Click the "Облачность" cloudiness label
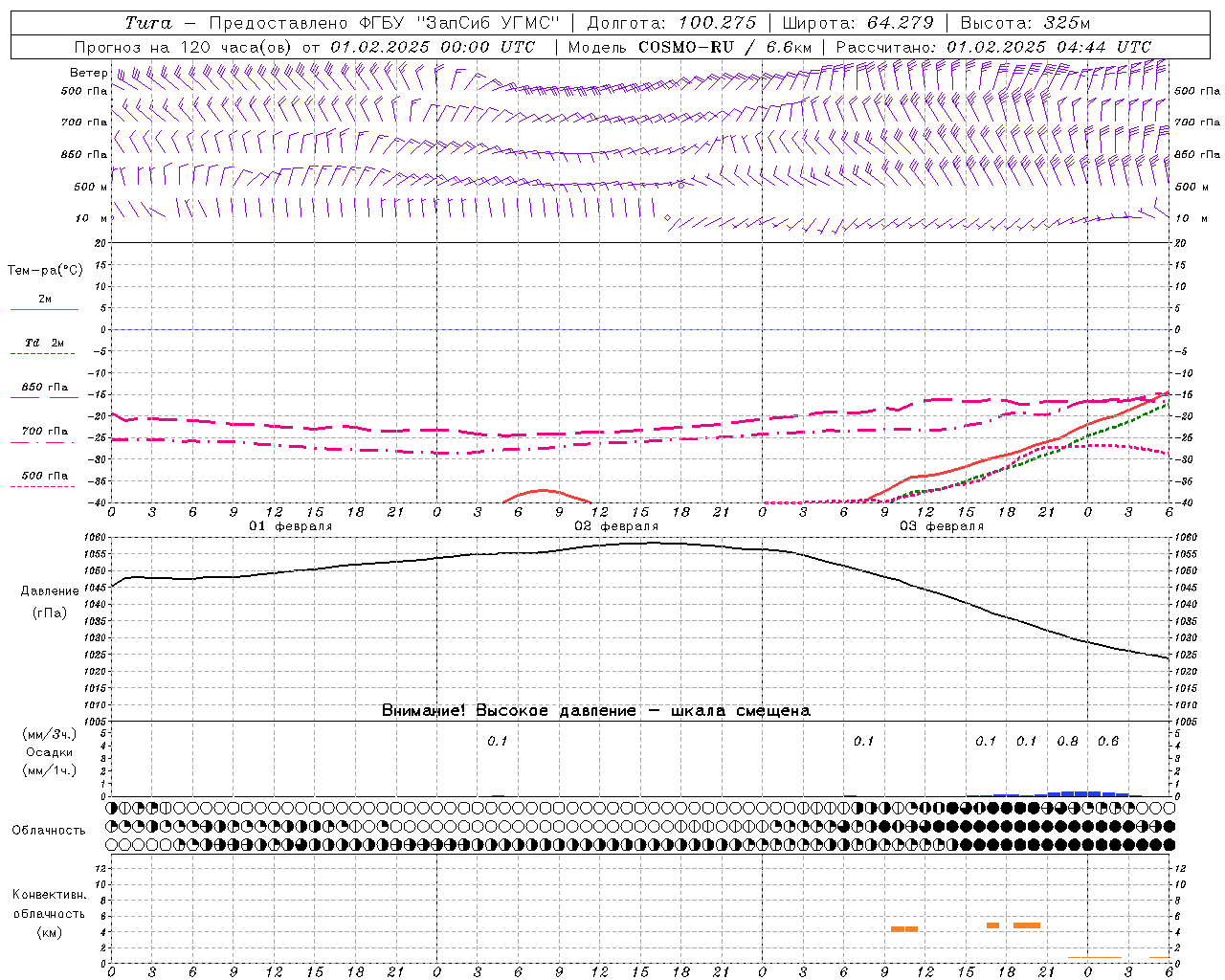 49,831
